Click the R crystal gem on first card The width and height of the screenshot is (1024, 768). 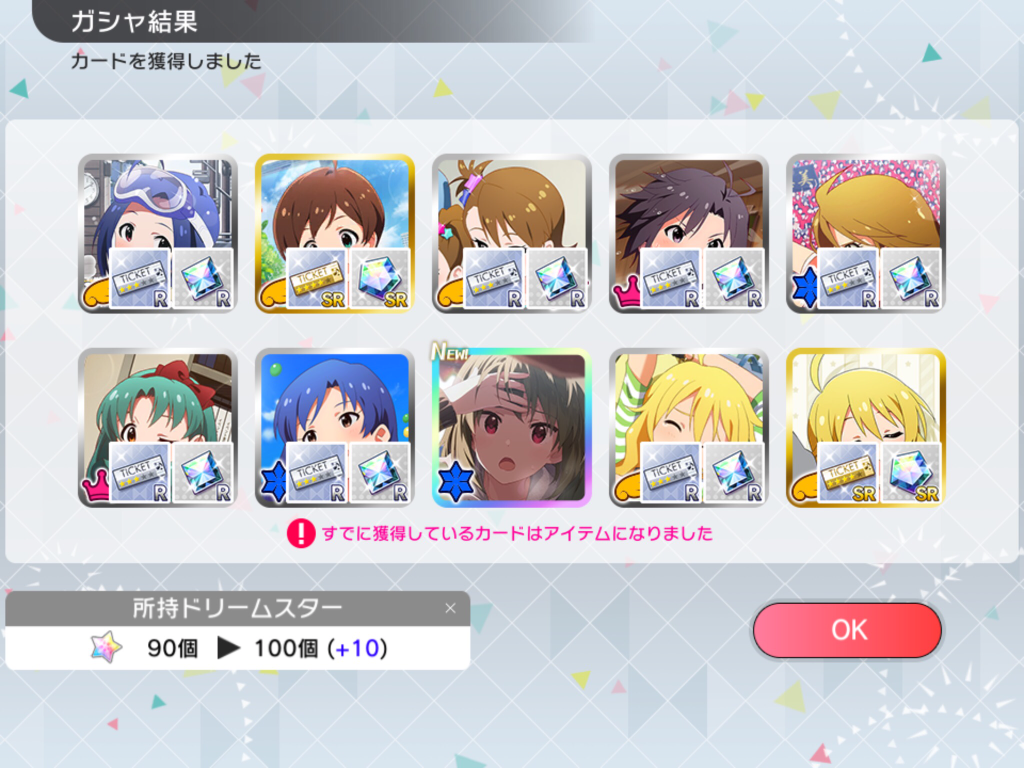click(203, 278)
